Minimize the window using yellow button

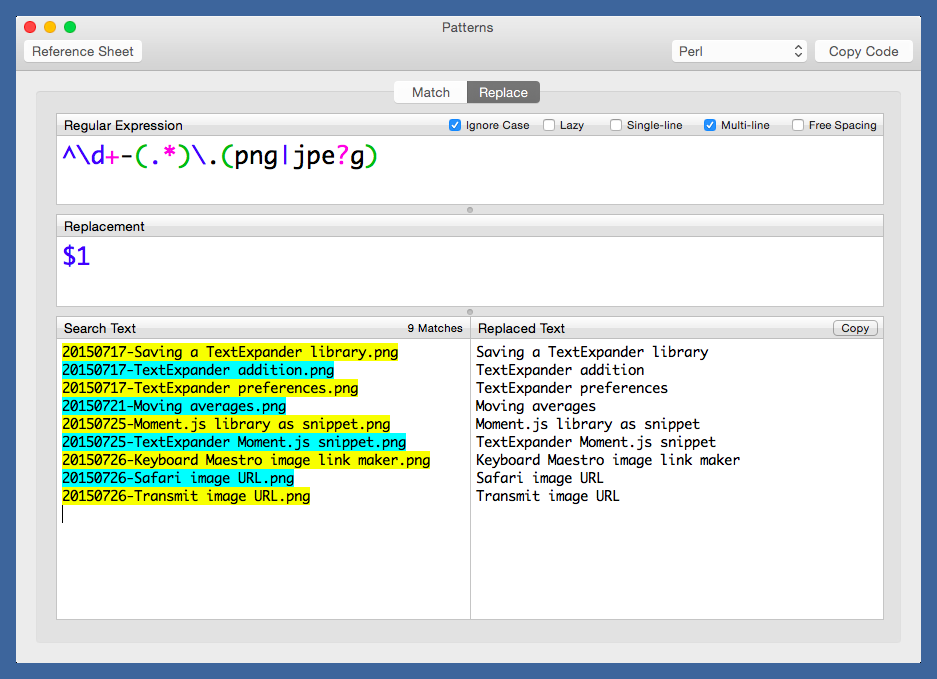pyautogui.click(x=50, y=27)
